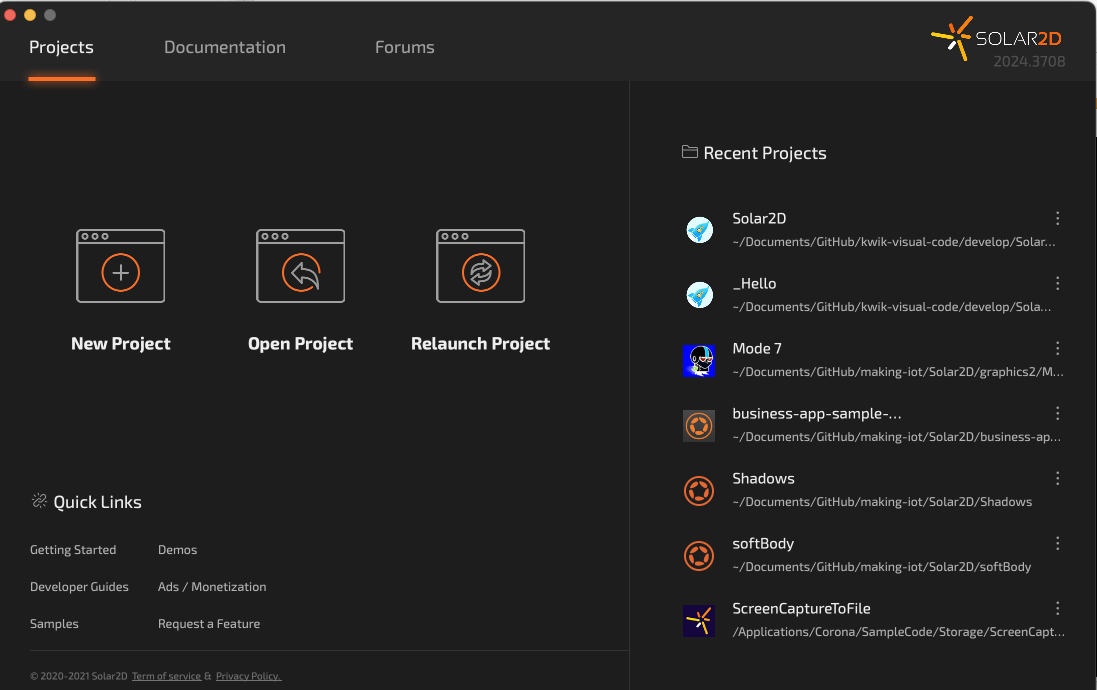Image resolution: width=1097 pixels, height=690 pixels.
Task: Open three-dot menu for Mode 7
Action: pyautogui.click(x=1057, y=348)
